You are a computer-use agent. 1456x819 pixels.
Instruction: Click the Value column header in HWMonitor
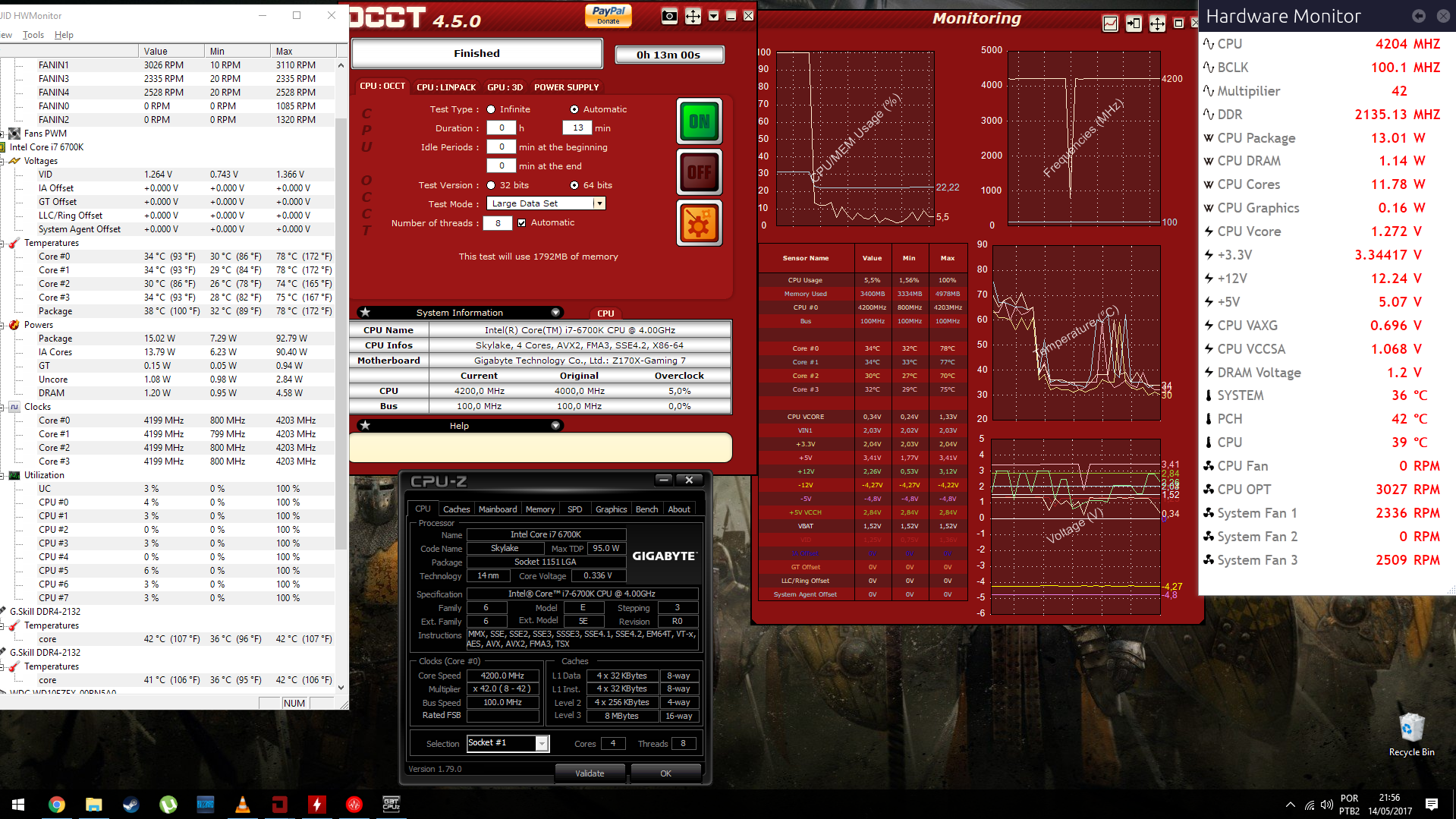click(x=171, y=51)
